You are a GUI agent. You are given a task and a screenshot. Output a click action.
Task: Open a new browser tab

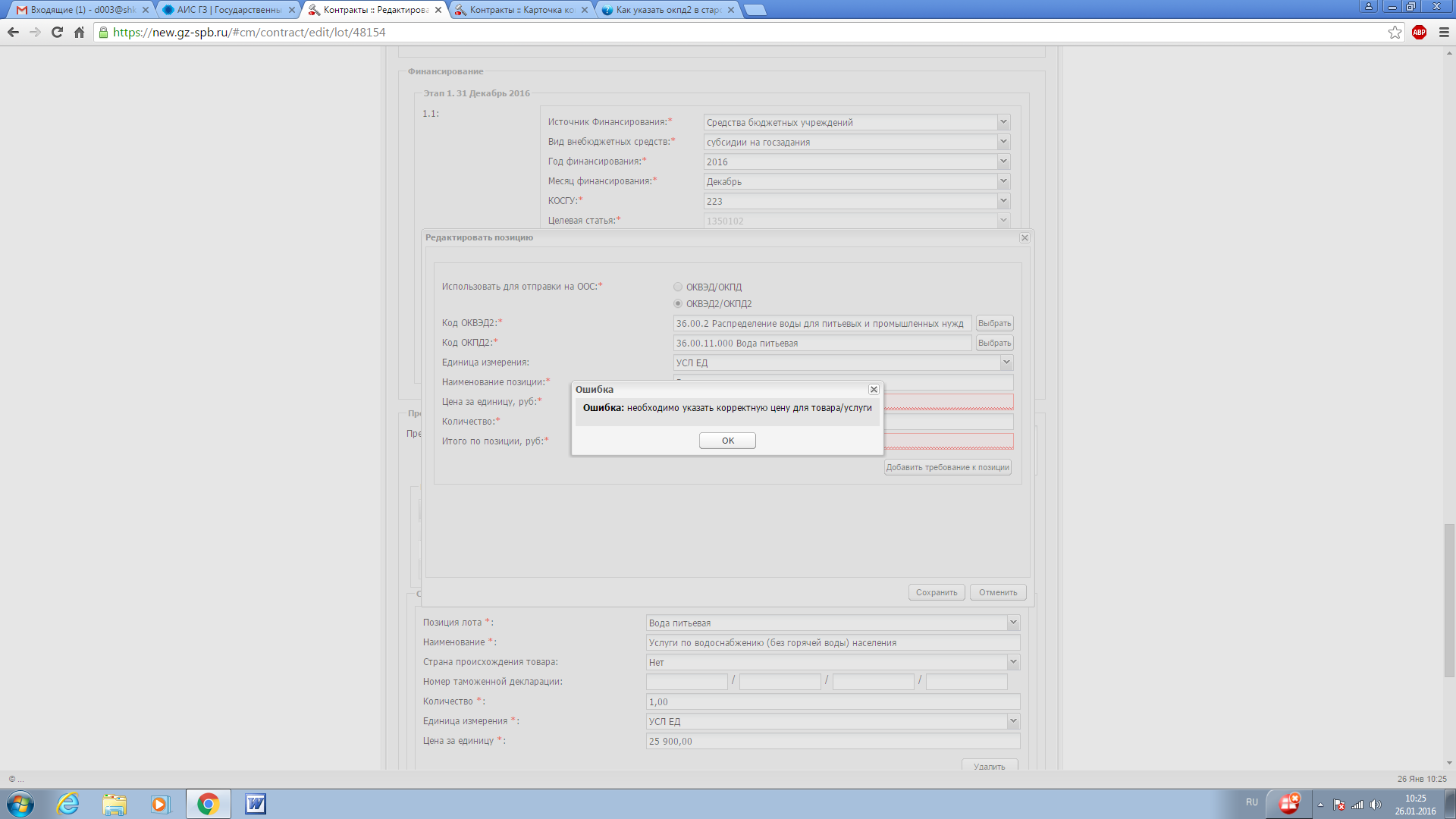click(x=755, y=10)
